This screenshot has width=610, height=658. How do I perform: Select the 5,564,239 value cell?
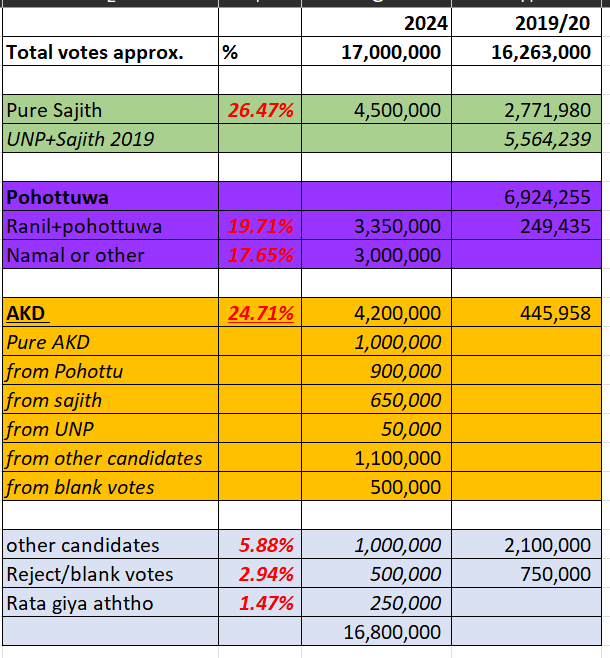[527, 138]
